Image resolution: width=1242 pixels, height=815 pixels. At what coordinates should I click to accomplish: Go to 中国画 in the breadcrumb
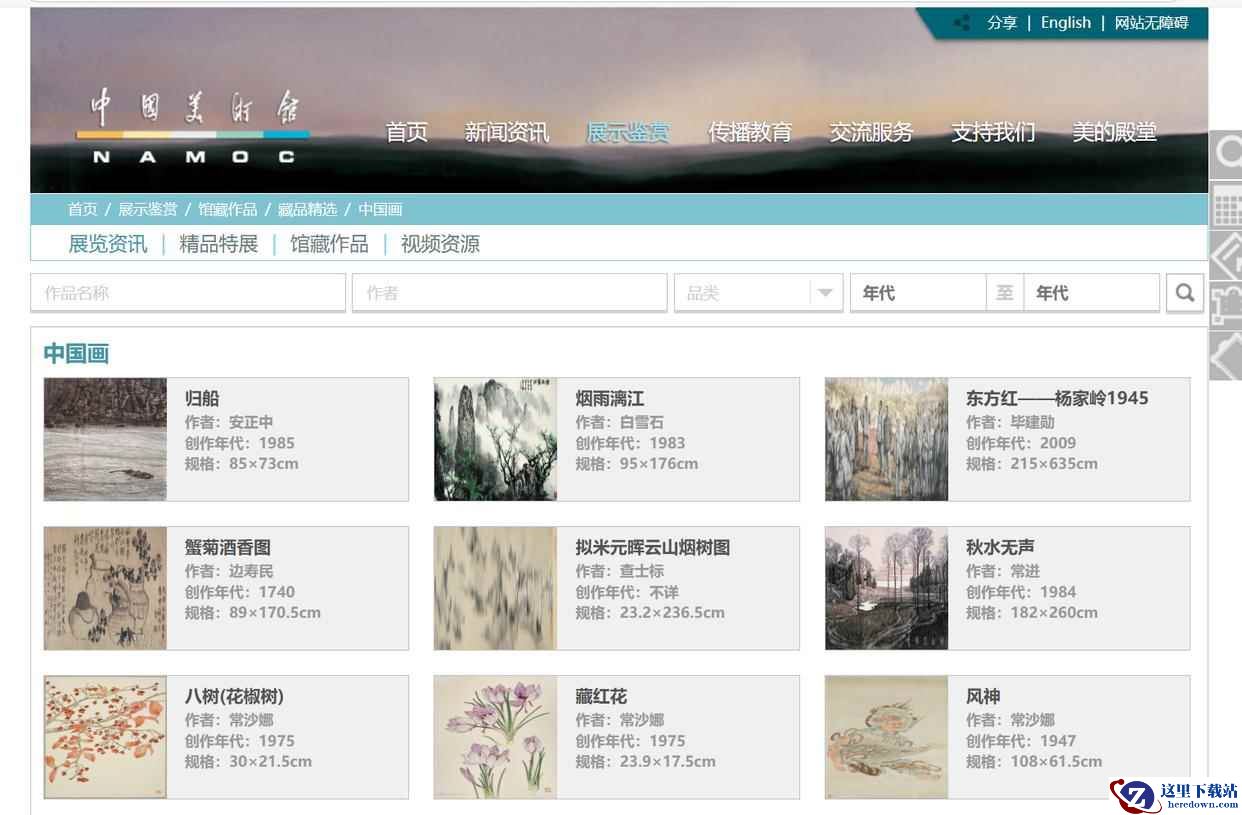[380, 209]
